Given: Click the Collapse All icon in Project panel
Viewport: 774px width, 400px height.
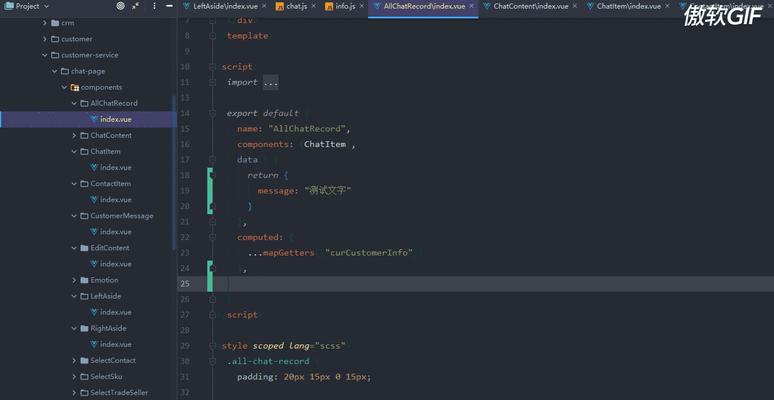Looking at the screenshot, I should tap(135, 6).
